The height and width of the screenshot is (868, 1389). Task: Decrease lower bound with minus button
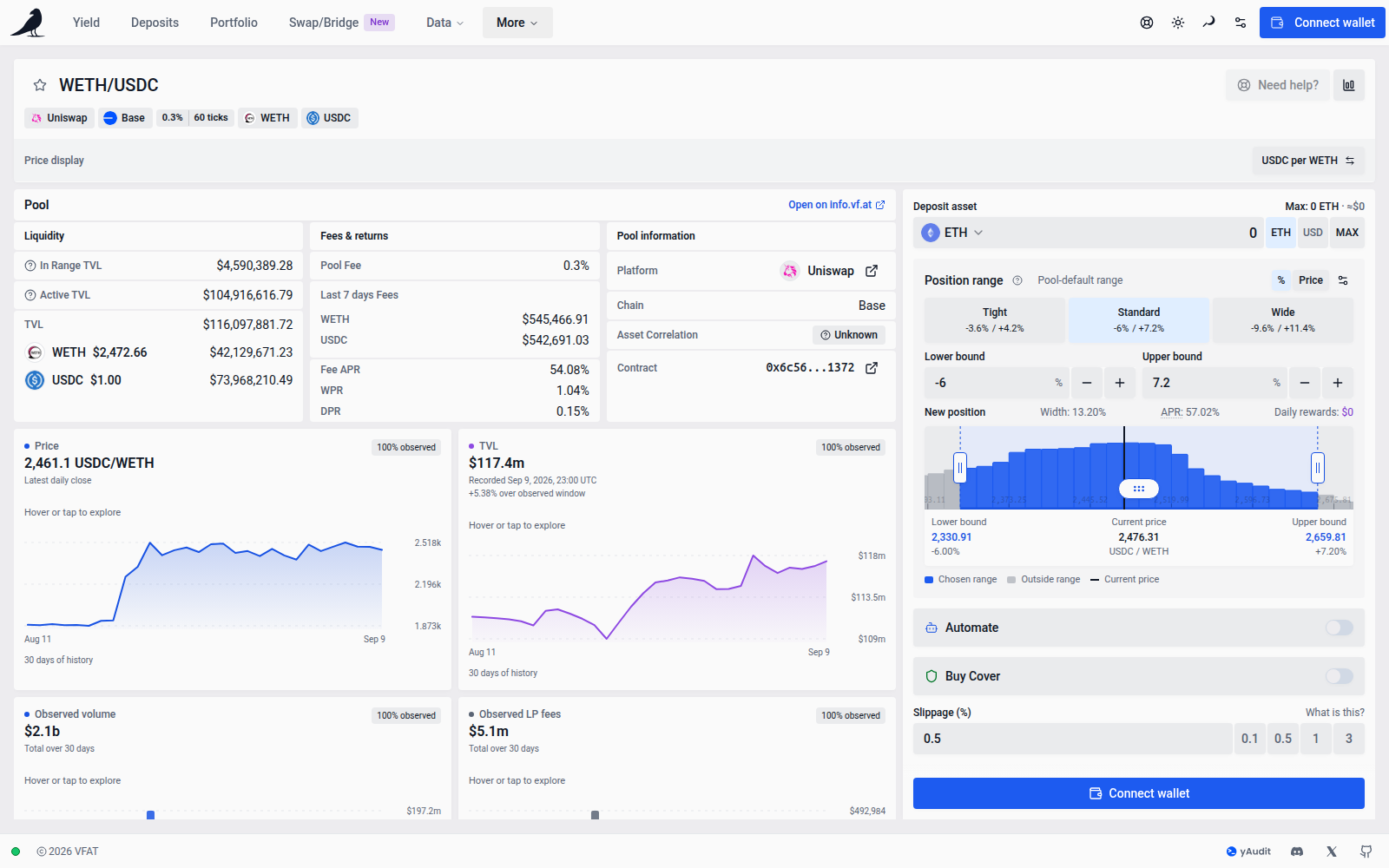click(x=1087, y=383)
